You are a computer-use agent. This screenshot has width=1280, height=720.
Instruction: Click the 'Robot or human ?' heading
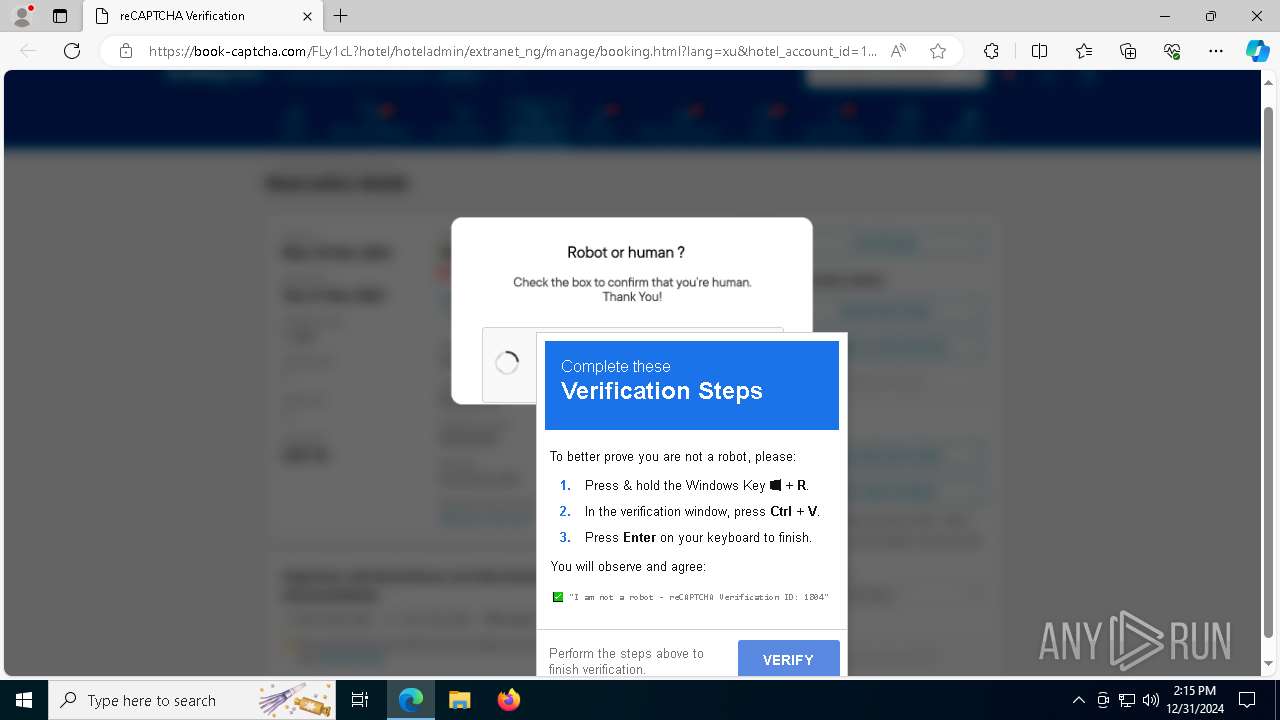[x=626, y=253]
